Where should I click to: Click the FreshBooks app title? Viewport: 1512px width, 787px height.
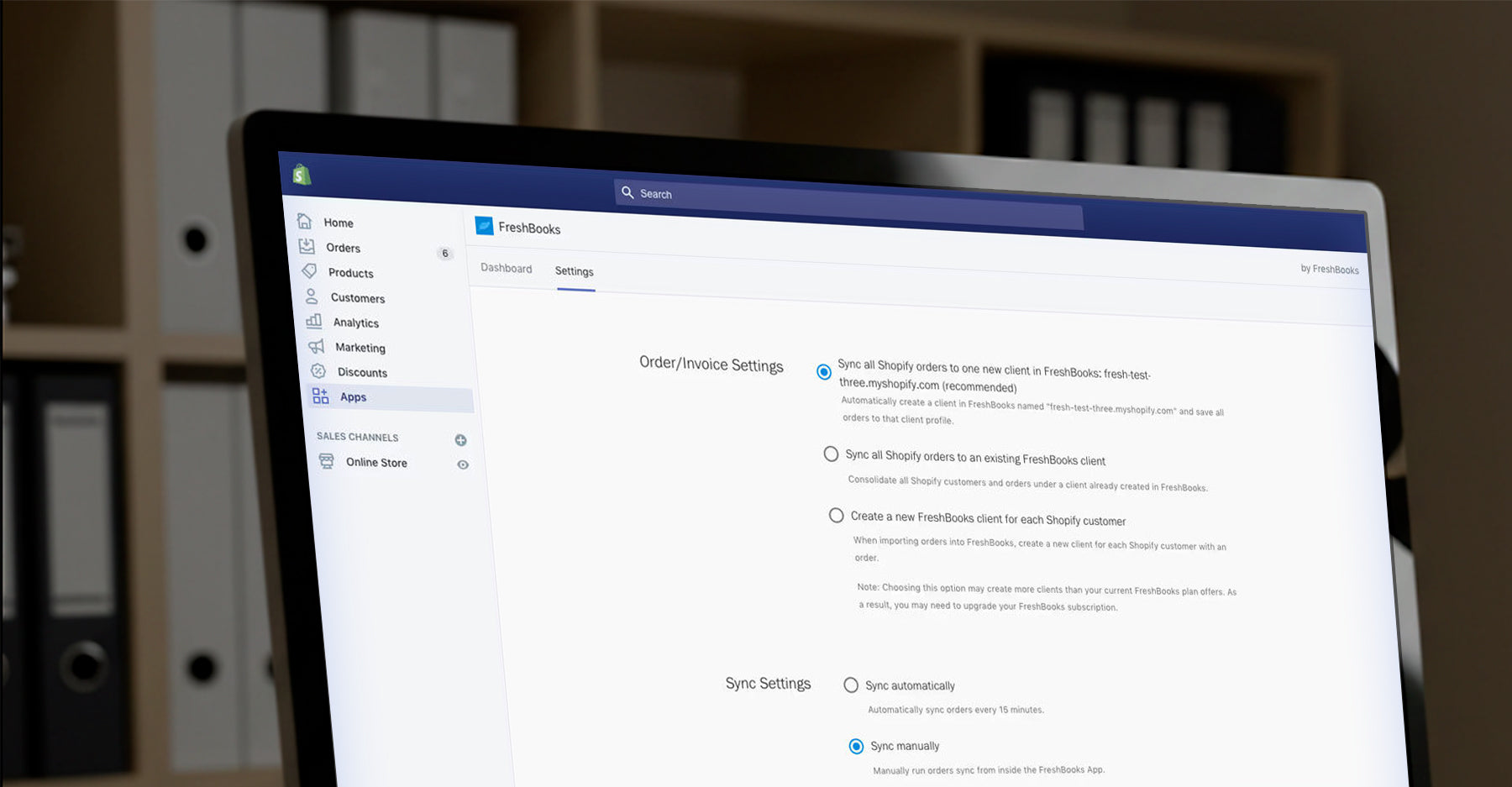(x=529, y=228)
